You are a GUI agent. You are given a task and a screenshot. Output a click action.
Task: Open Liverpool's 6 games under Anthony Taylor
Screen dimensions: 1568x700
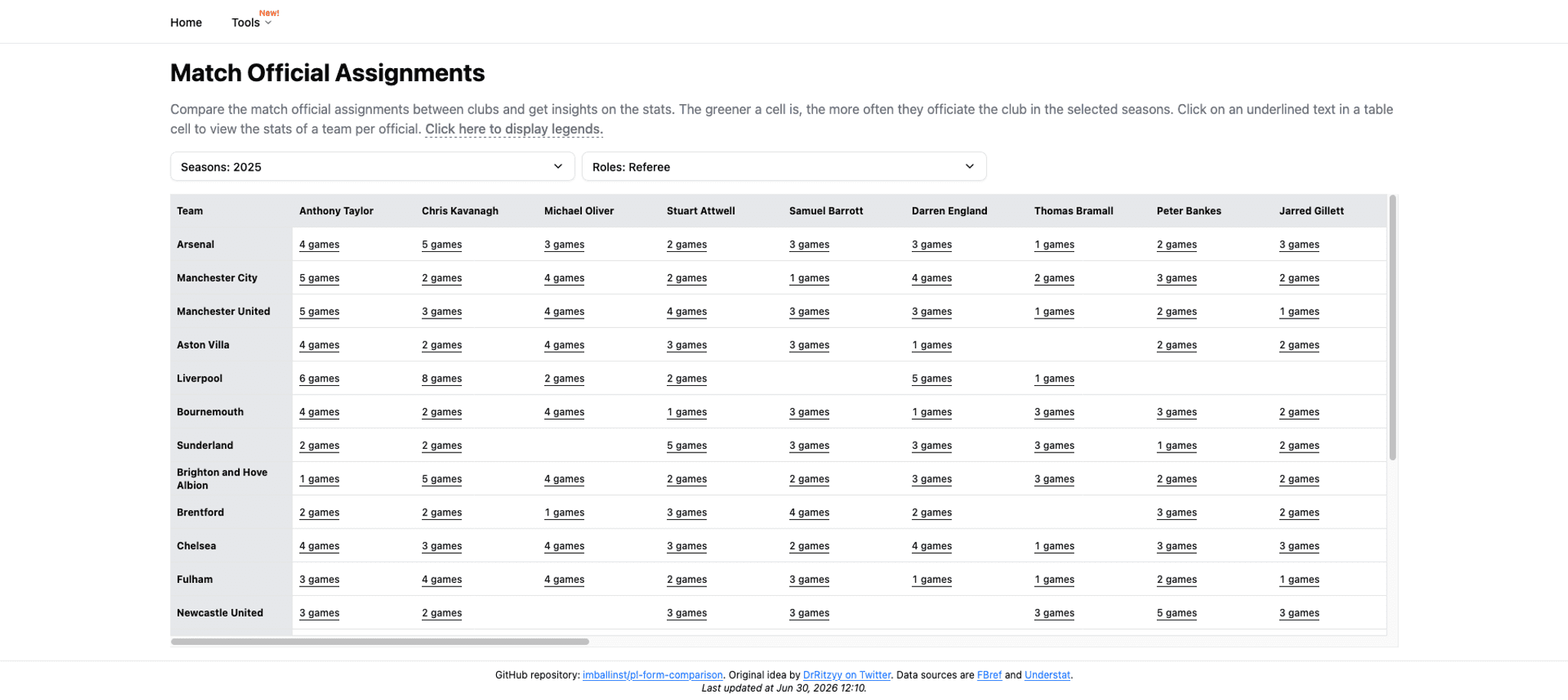(319, 378)
